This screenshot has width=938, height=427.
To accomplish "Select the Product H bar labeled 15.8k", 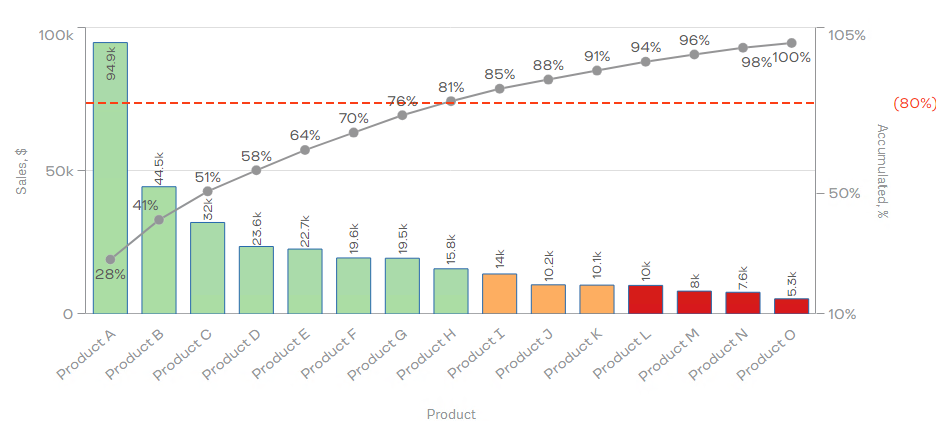I will click(451, 291).
